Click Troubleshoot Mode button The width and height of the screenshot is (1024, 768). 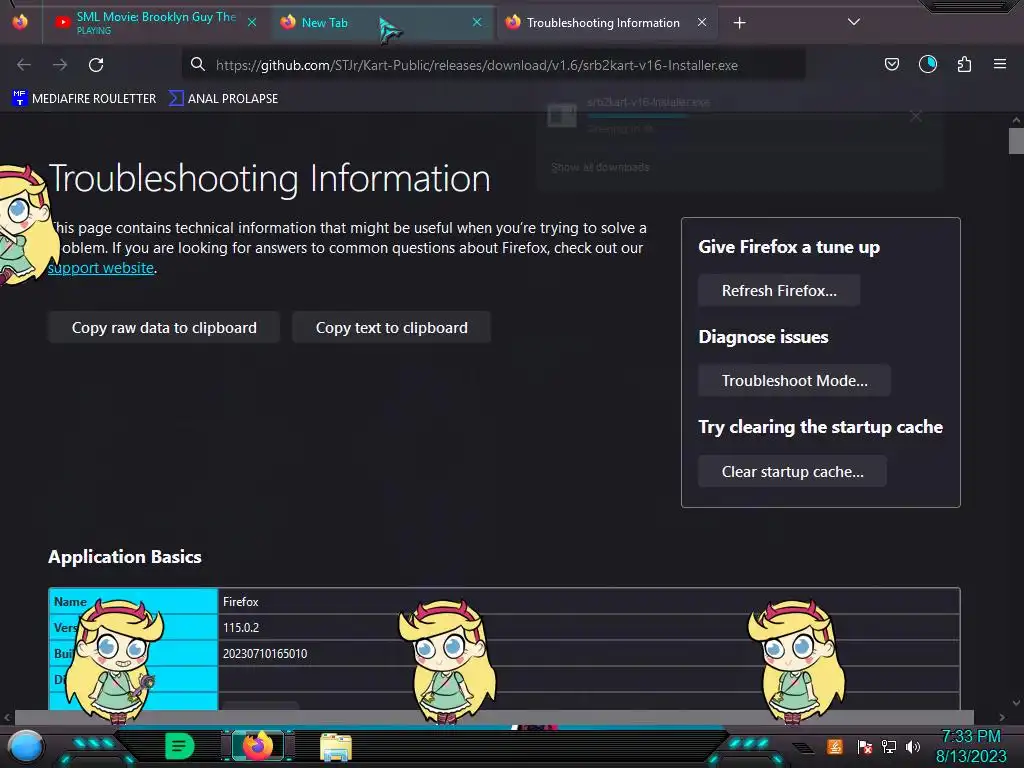pos(795,381)
